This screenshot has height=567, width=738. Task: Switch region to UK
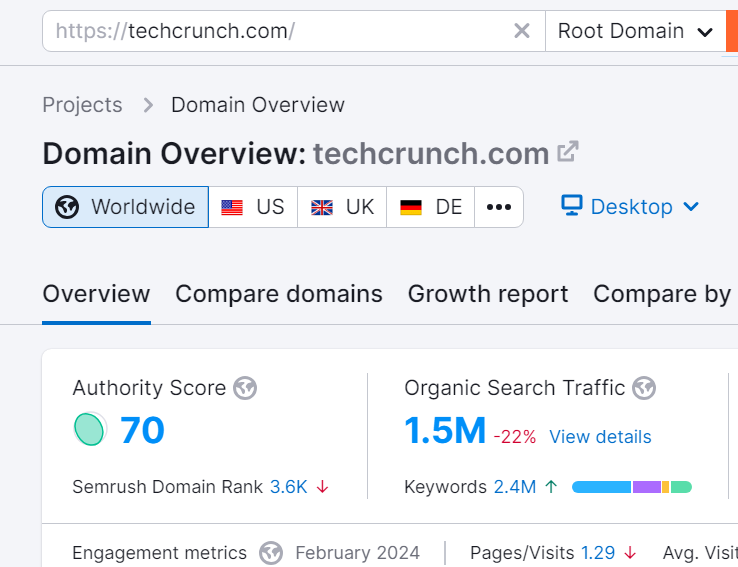pyautogui.click(x=342, y=207)
